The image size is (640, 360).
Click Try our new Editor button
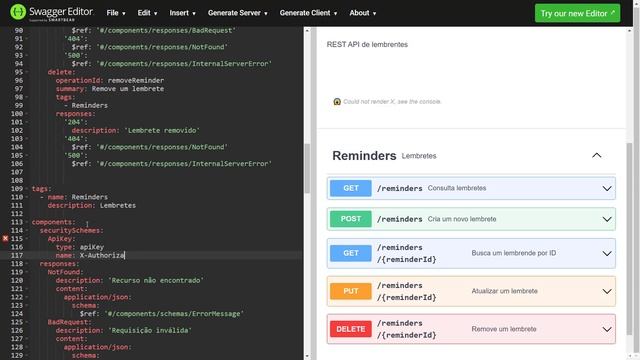click(x=577, y=13)
